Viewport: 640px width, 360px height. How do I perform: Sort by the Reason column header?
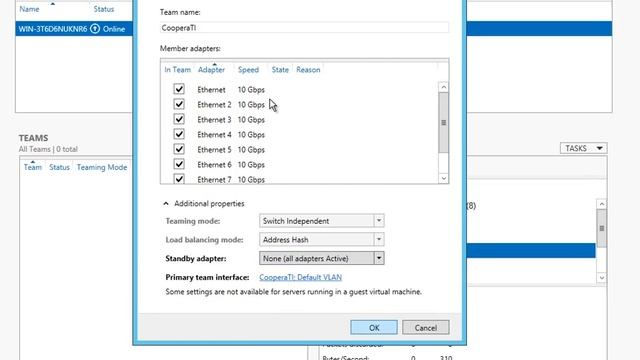click(308, 70)
